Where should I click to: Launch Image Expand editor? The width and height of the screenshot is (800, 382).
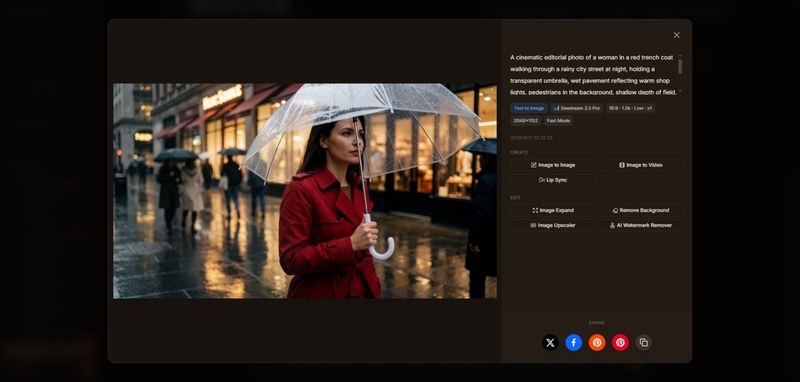click(553, 210)
